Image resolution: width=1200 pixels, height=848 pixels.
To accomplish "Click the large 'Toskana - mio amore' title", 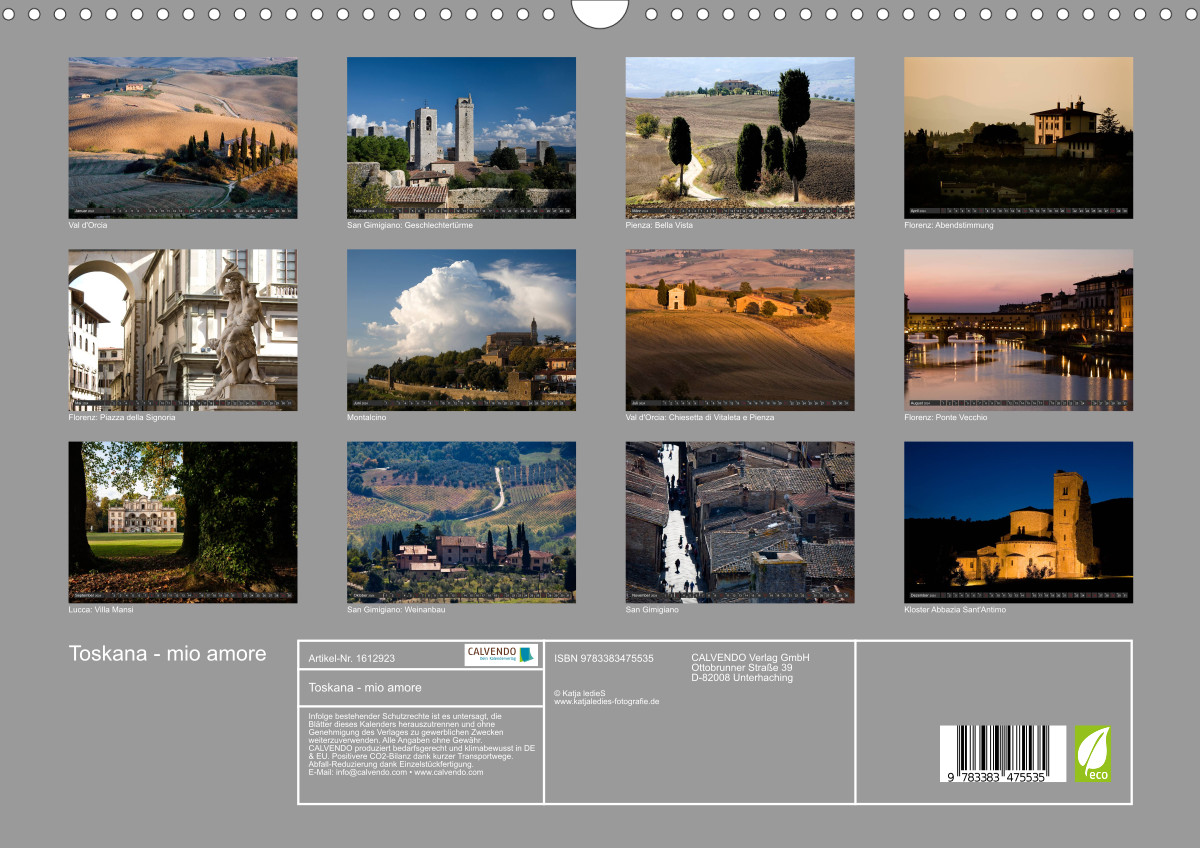I will pos(167,654).
